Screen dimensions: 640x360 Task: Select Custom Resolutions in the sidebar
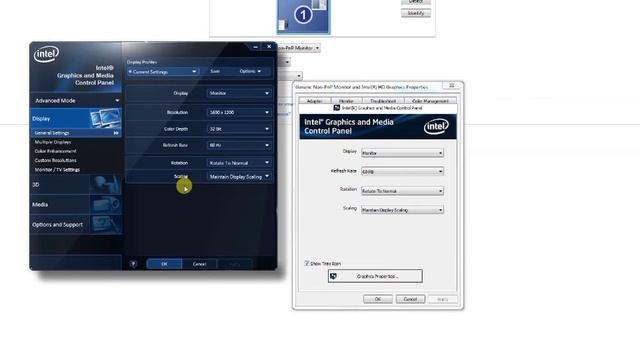point(56,160)
